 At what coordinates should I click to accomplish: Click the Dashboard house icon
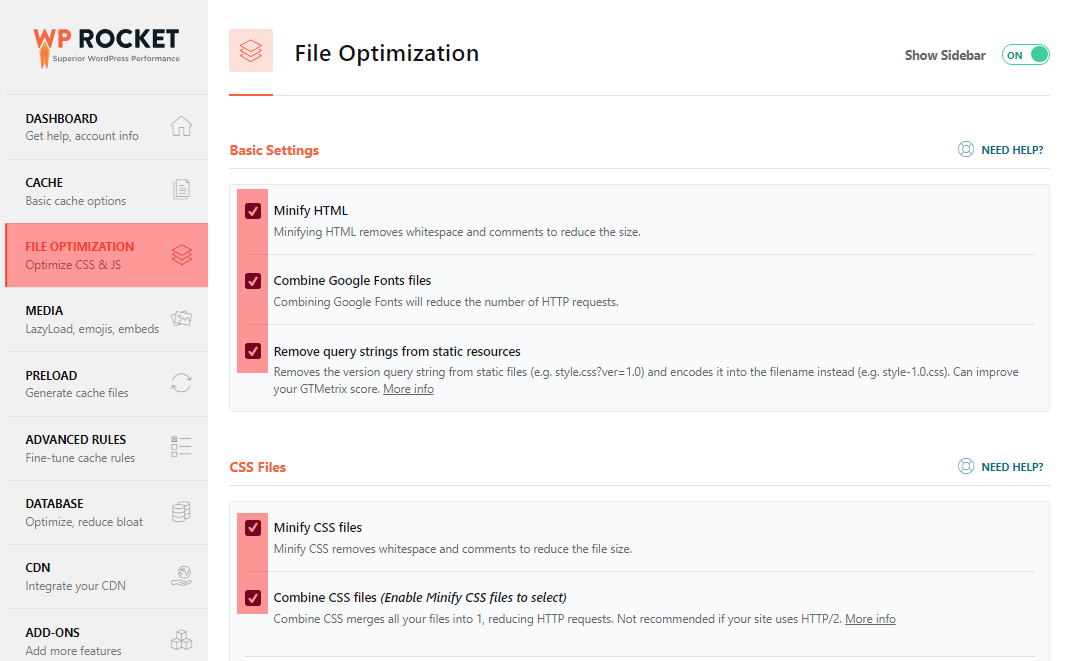point(181,126)
